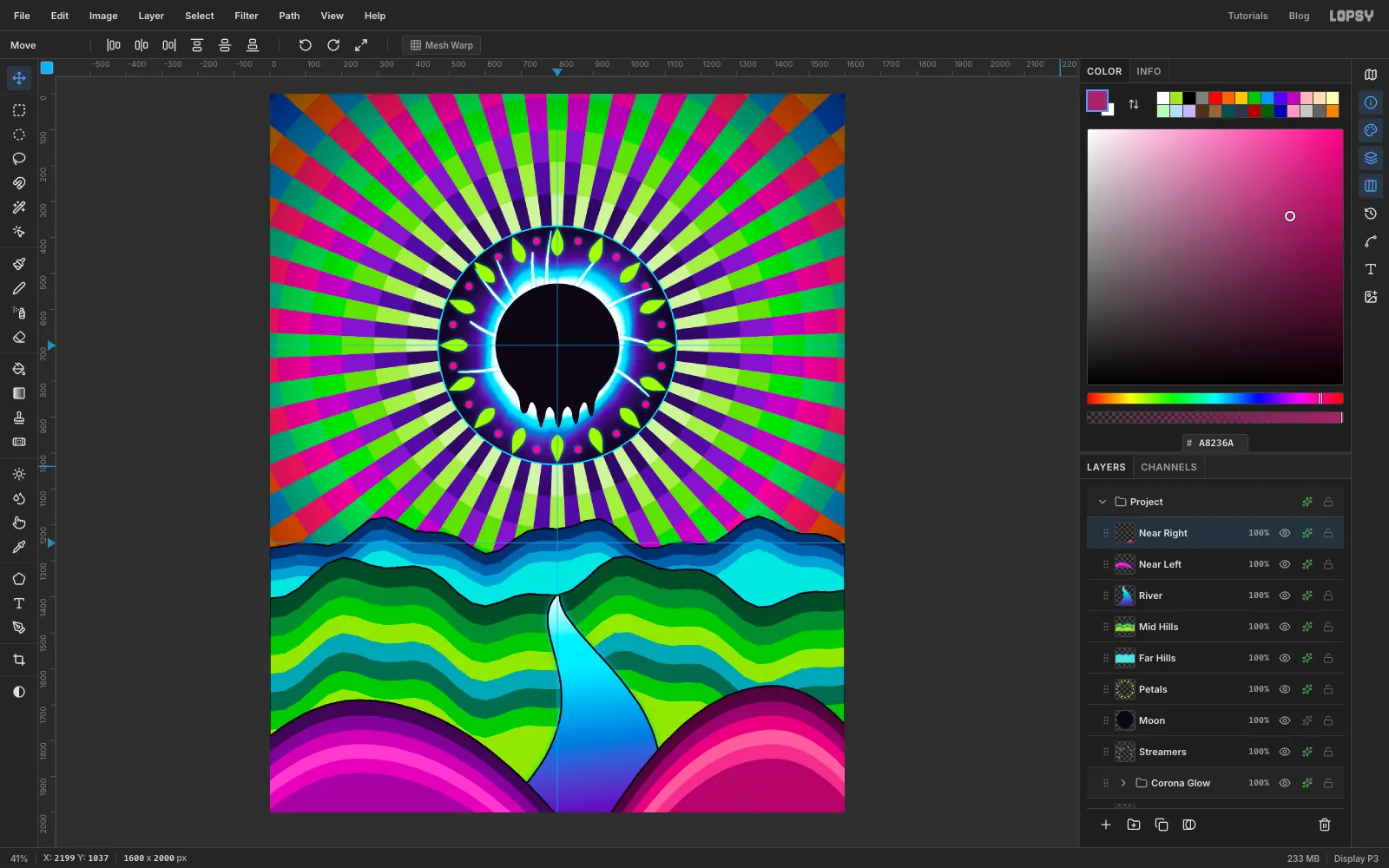Select the Text tool in left toolbar
The width and height of the screenshot is (1389, 868).
pyautogui.click(x=19, y=603)
